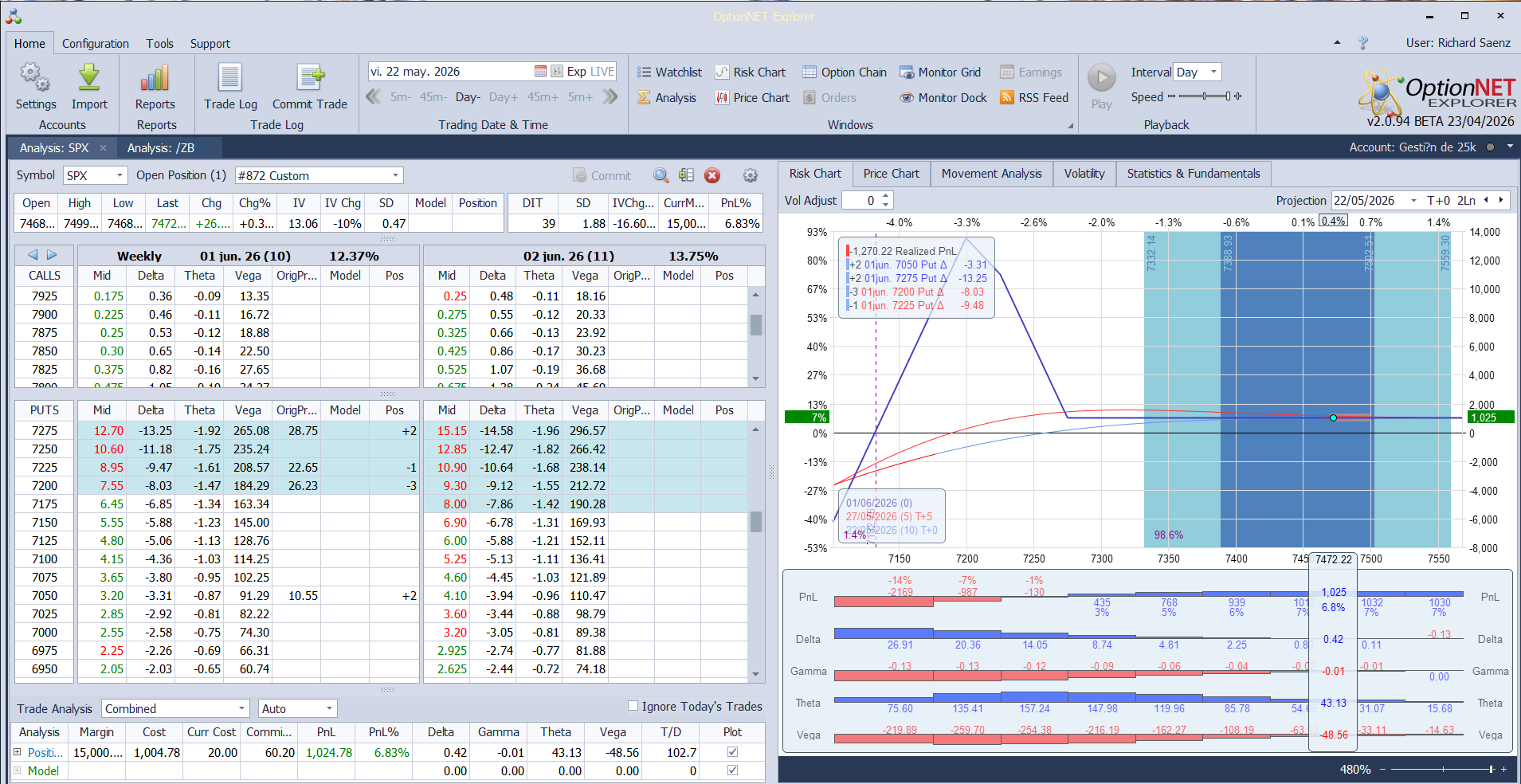Switch to the Analysis: /ZB tab
1521x784 pixels.
(161, 147)
